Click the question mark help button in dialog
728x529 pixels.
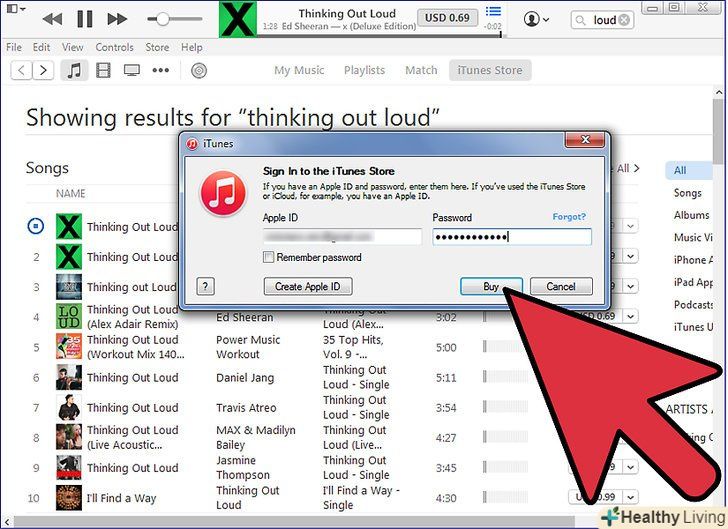click(x=206, y=287)
